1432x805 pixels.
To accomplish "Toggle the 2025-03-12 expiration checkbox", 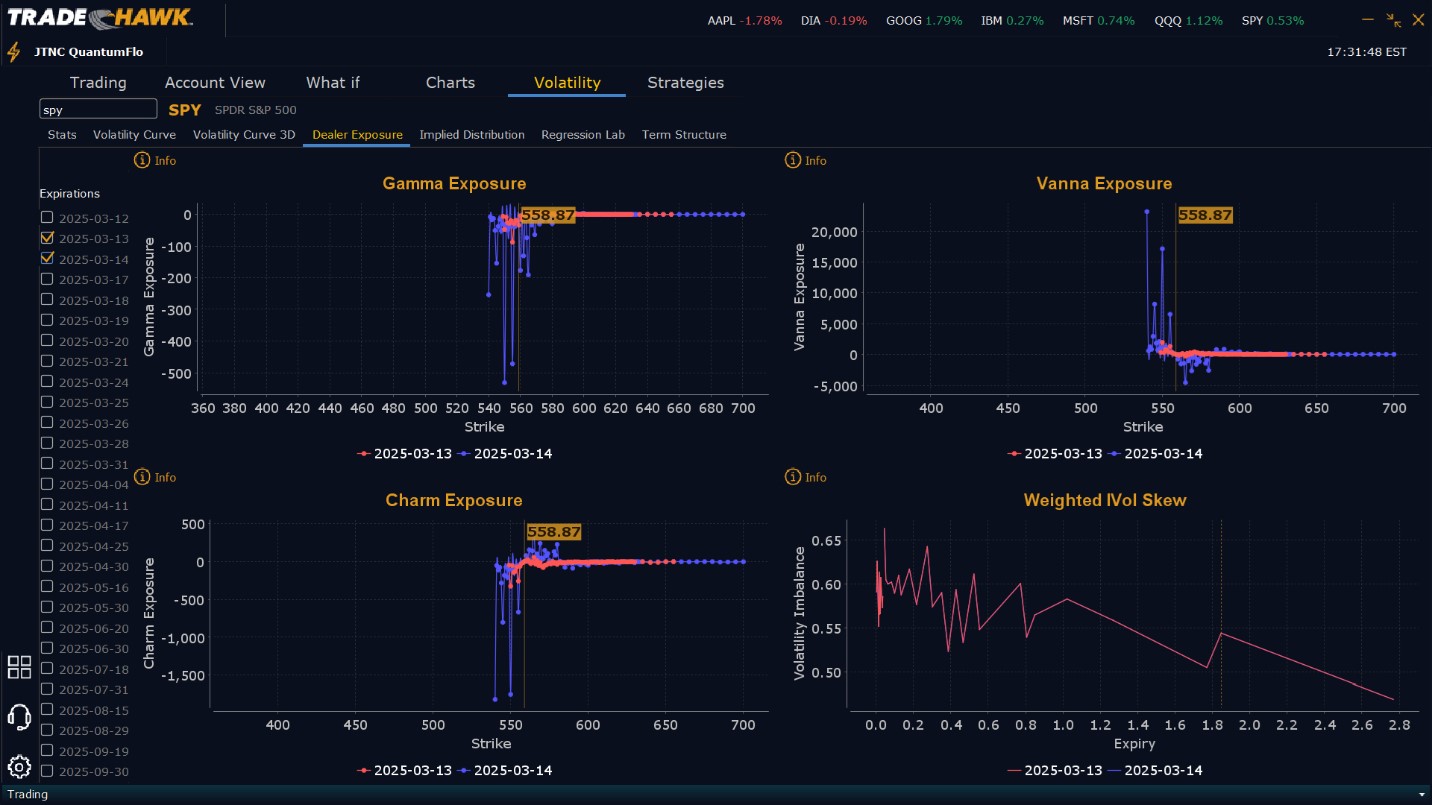I will (47, 217).
